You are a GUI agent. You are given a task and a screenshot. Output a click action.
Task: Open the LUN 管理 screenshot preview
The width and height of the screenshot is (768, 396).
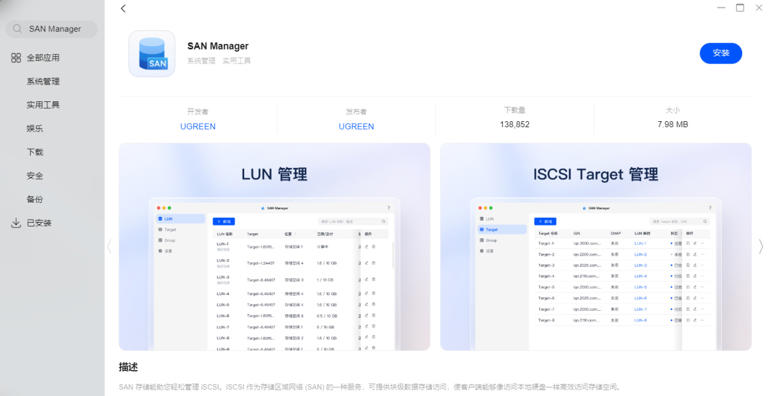[x=274, y=247]
